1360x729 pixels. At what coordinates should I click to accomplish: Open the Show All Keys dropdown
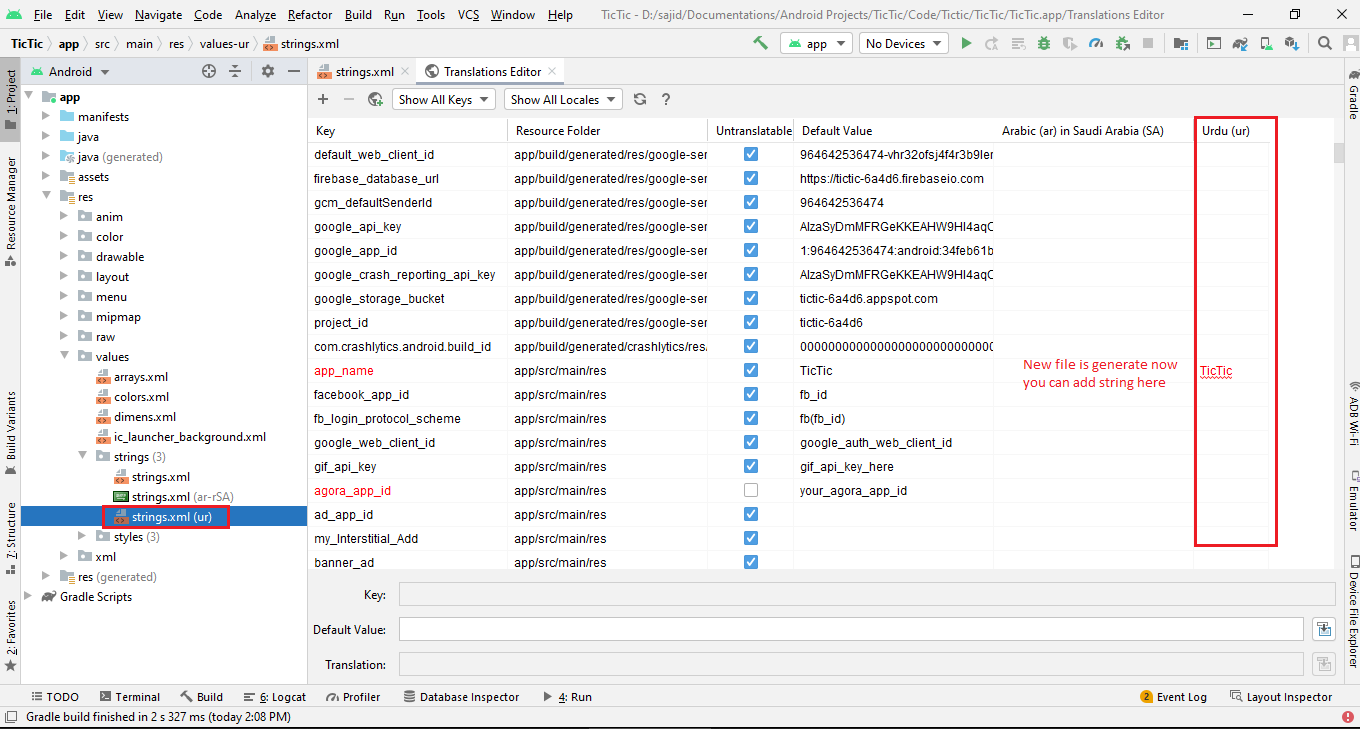tap(443, 99)
